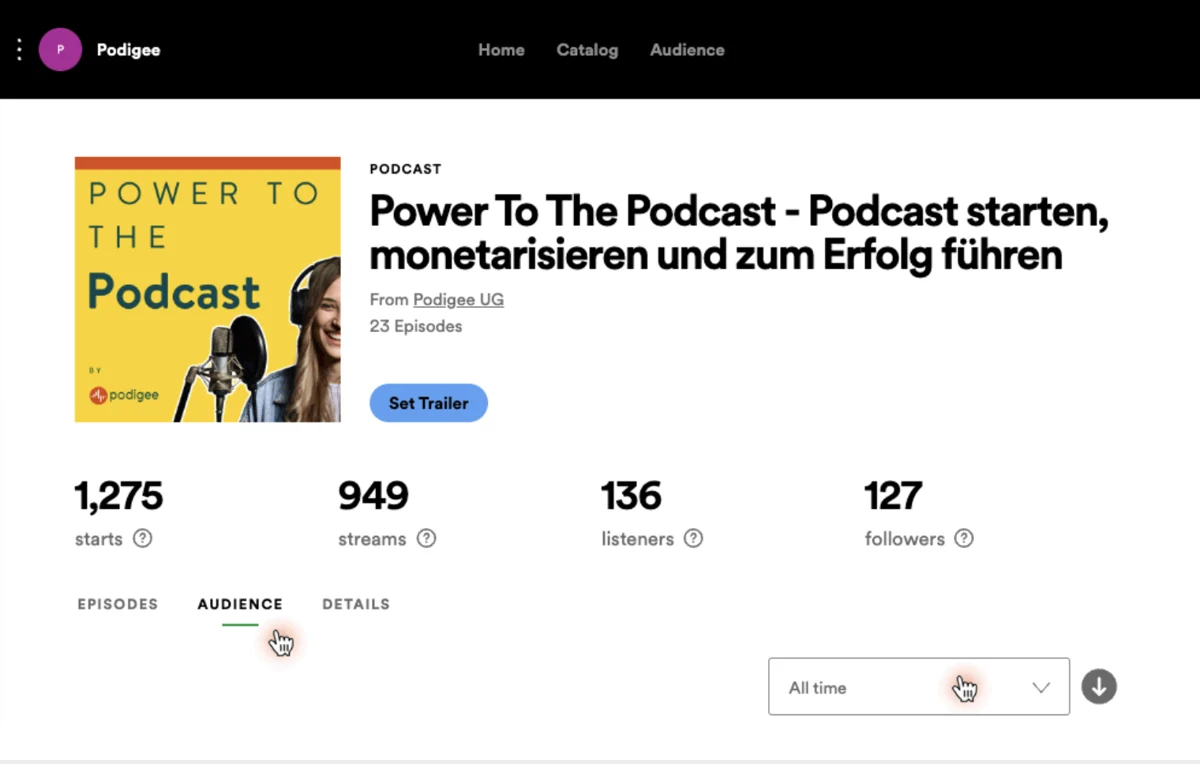The height and width of the screenshot is (764, 1200).
Task: Click the Set Trailer button
Action: click(428, 403)
